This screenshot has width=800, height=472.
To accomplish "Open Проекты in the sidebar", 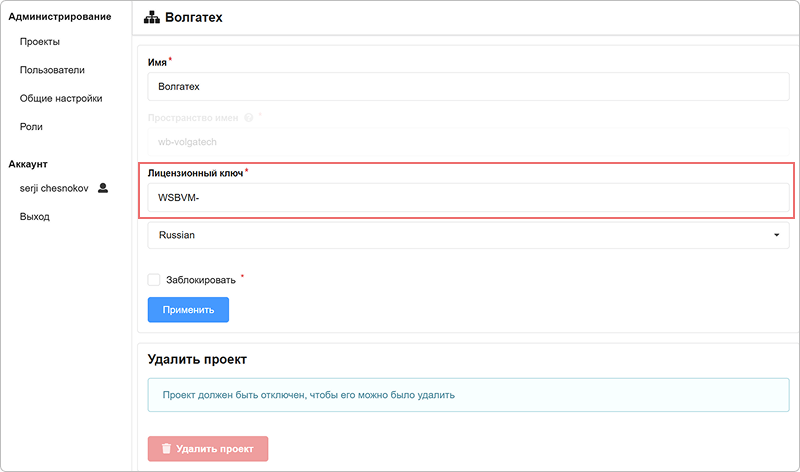I will click(40, 42).
